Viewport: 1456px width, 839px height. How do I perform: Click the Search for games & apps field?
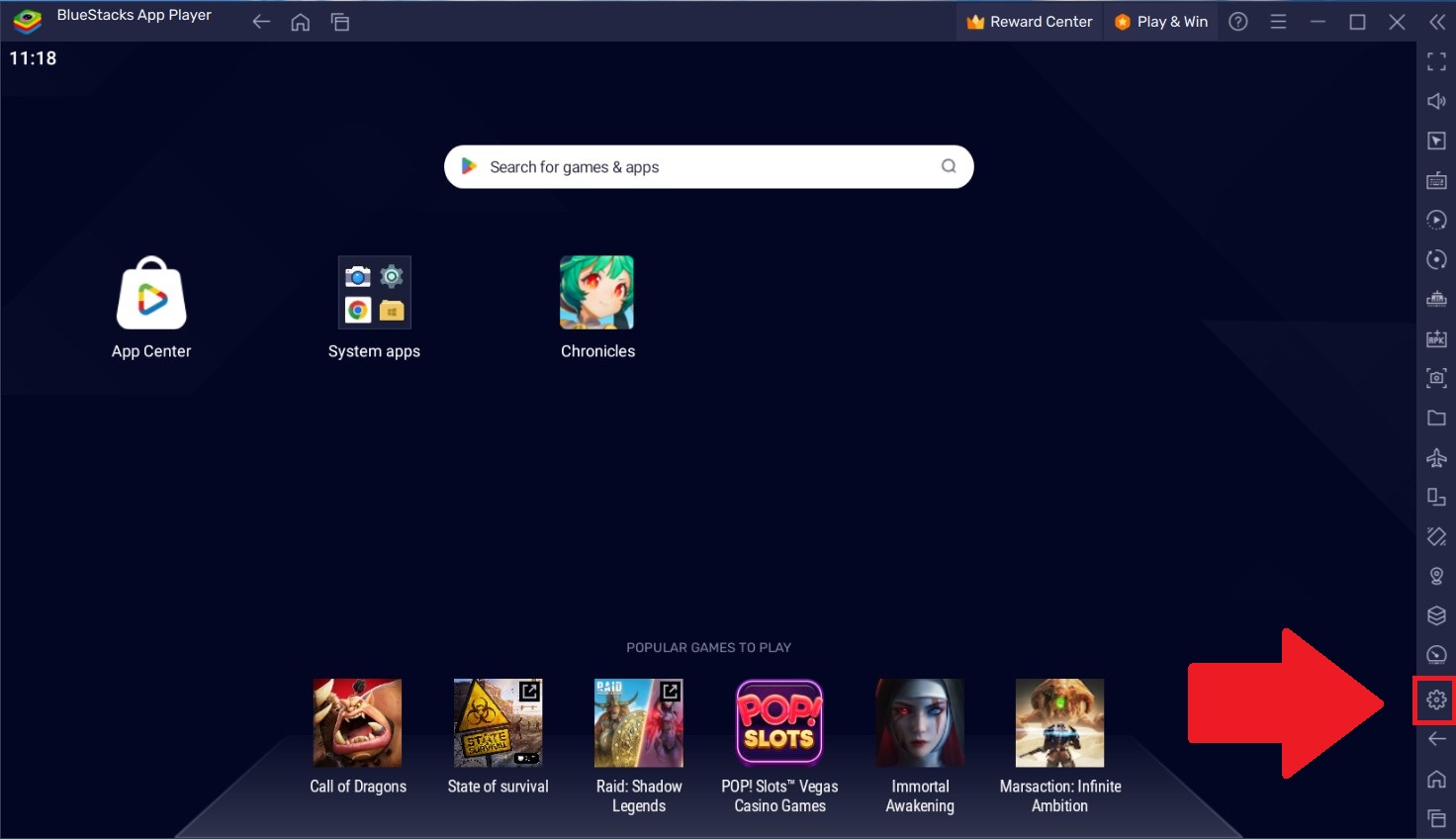[709, 167]
